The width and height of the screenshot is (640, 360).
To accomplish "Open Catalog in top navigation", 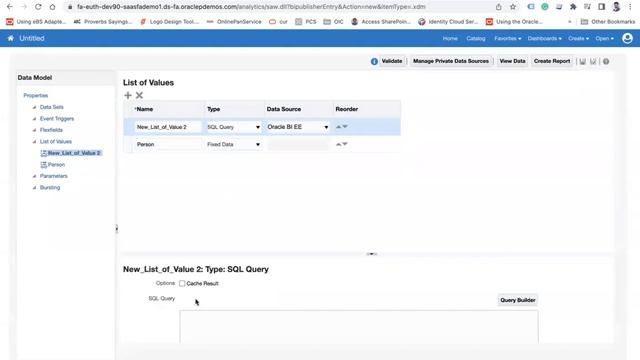I will tap(476, 38).
